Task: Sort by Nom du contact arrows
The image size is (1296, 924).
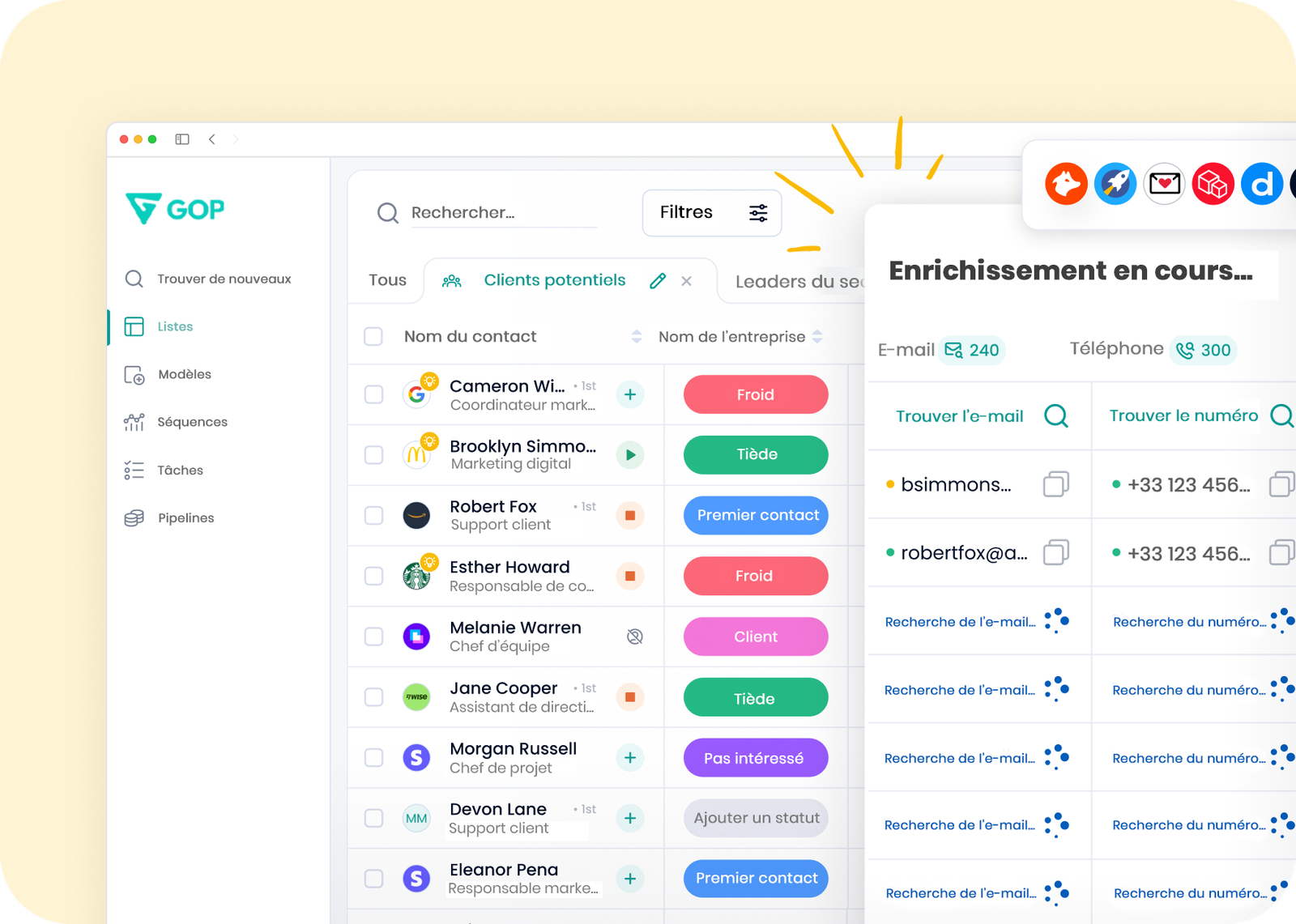Action: coord(637,336)
